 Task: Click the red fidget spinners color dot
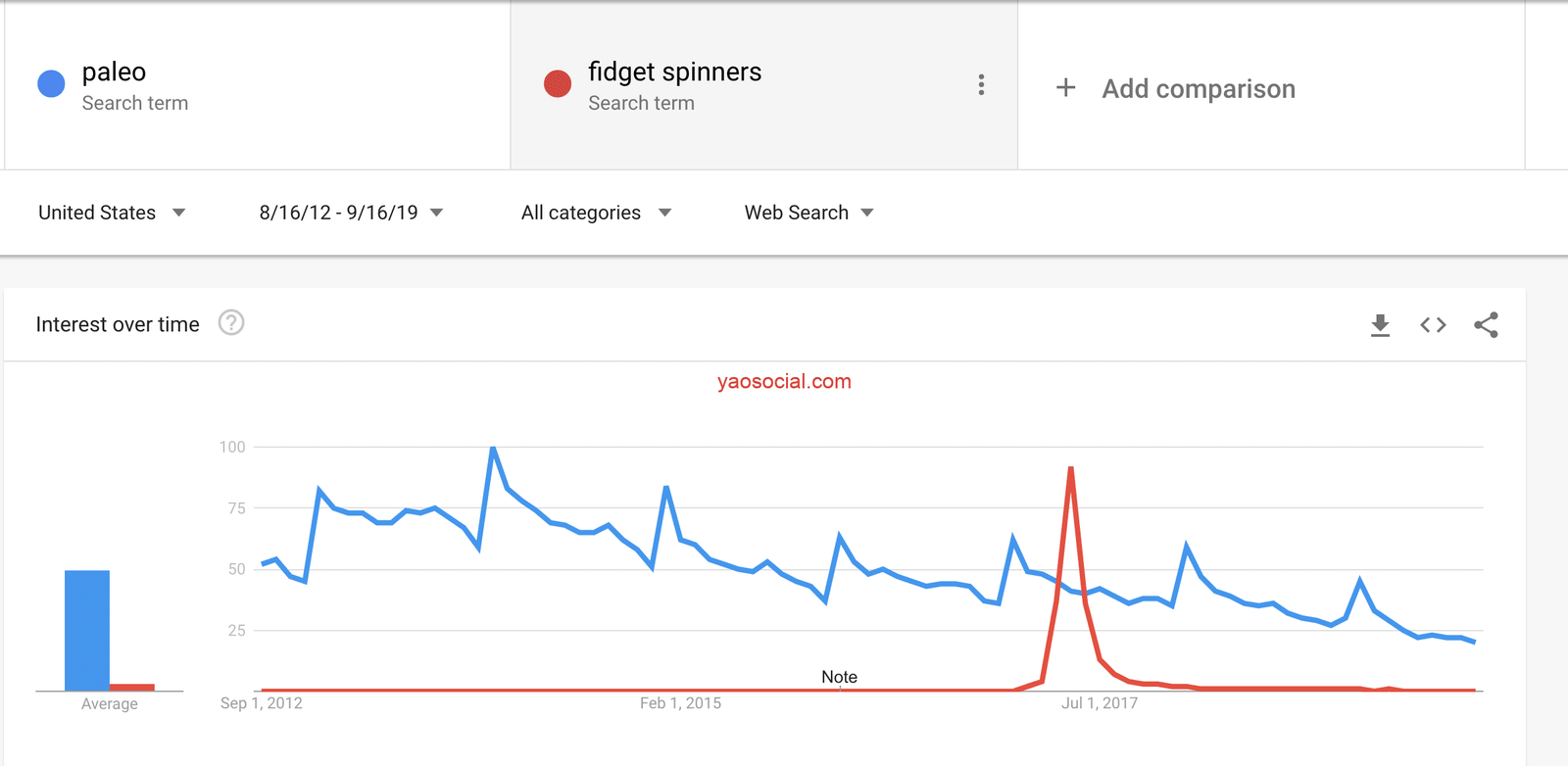click(x=558, y=84)
